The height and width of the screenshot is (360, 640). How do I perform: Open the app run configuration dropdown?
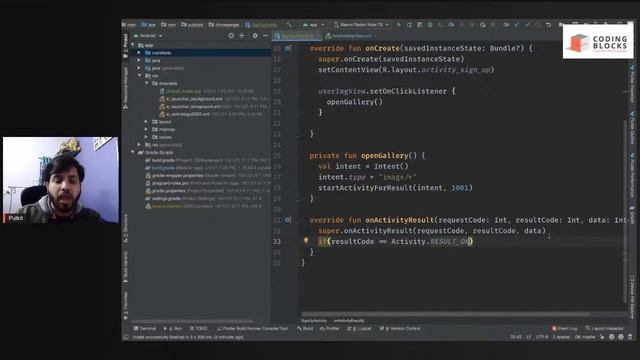(313, 25)
